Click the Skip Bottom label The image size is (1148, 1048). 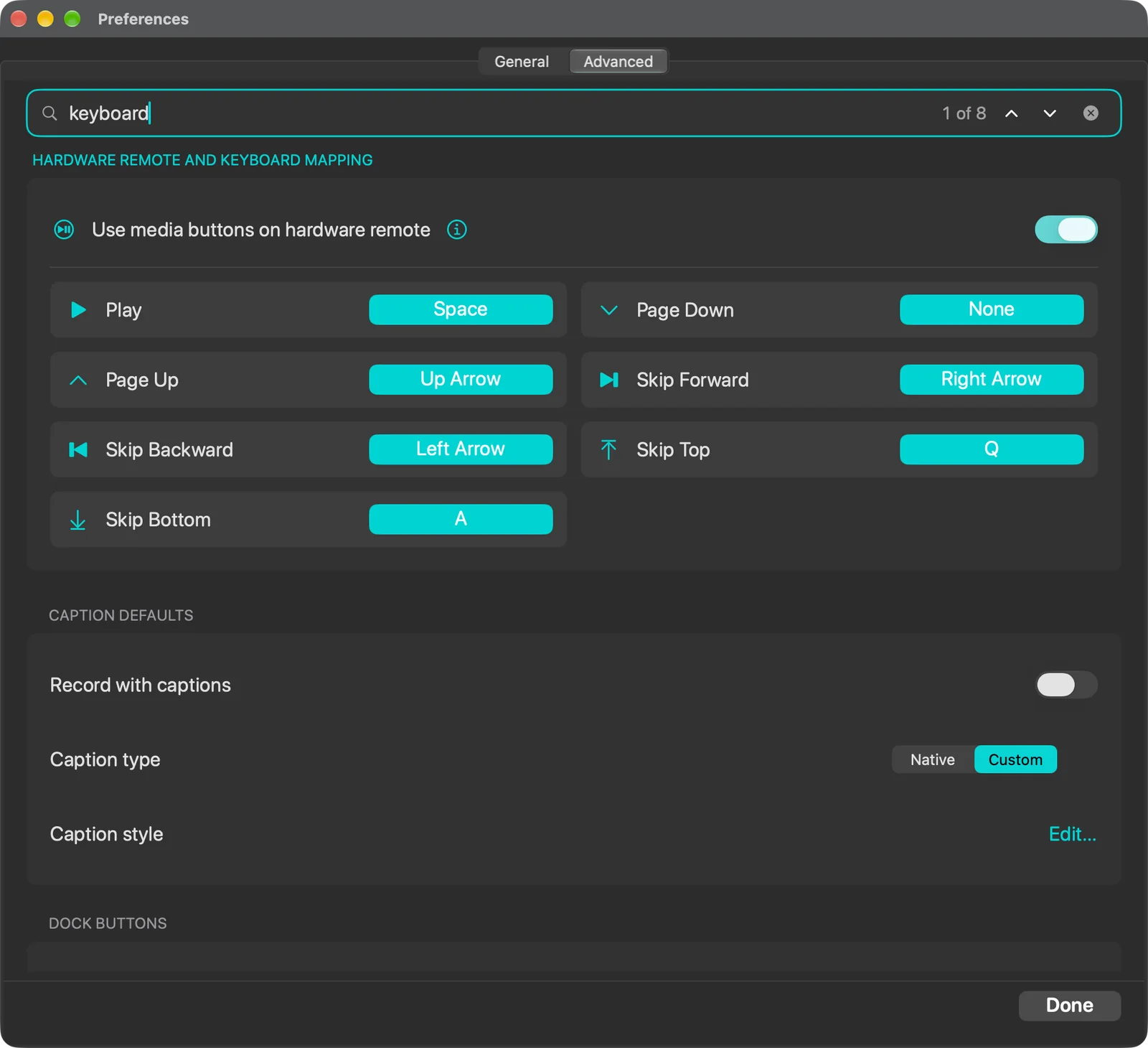click(158, 520)
